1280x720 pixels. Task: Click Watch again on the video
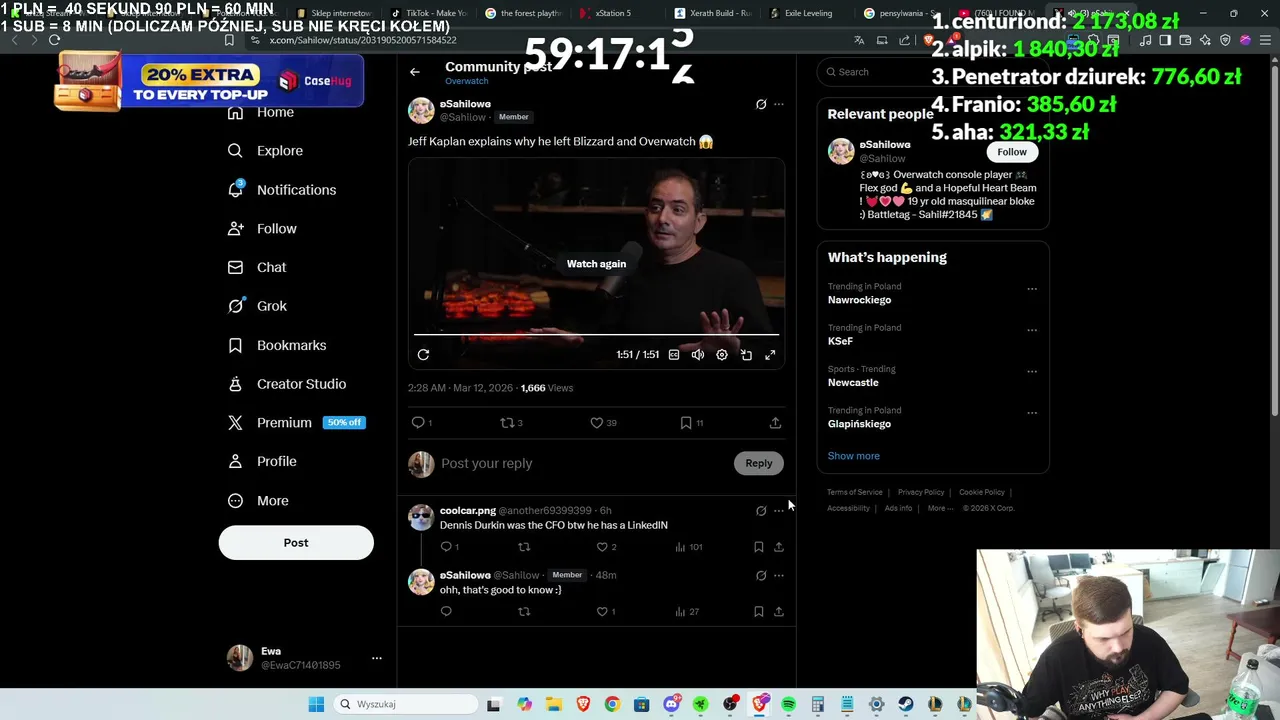596,264
